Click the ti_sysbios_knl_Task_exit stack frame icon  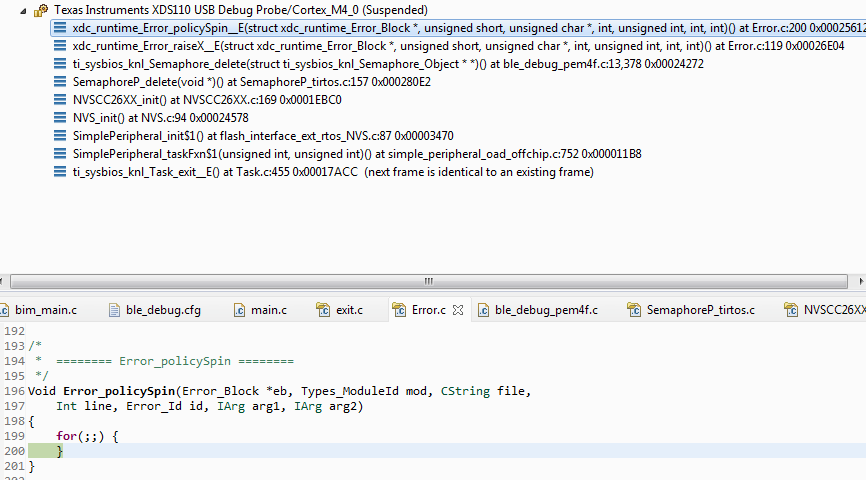[x=60, y=172]
